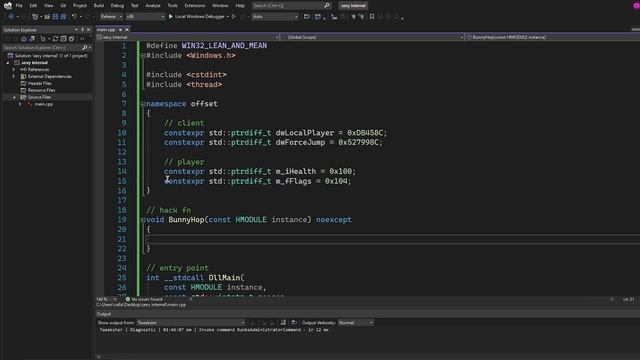This screenshot has width=640, height=360.
Task: Open the Auto dropdown in the toolbar
Action: [275, 17]
